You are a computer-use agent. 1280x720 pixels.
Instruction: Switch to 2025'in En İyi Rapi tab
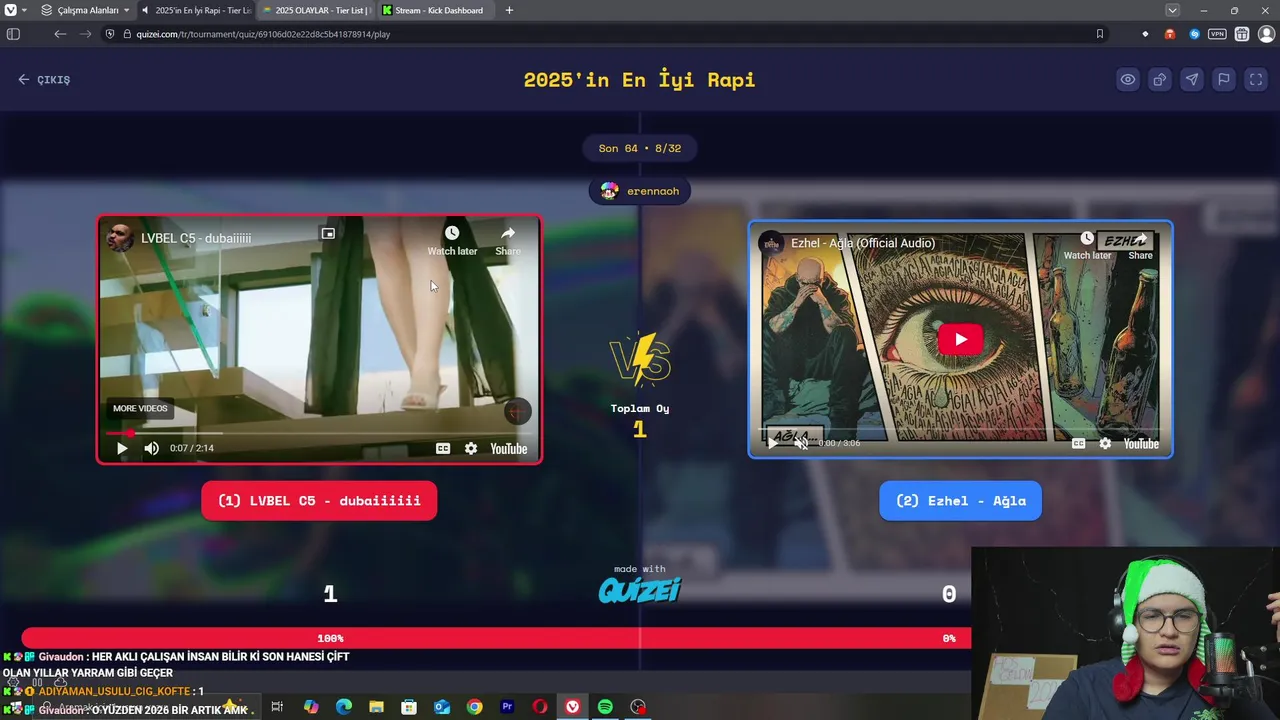point(196,10)
